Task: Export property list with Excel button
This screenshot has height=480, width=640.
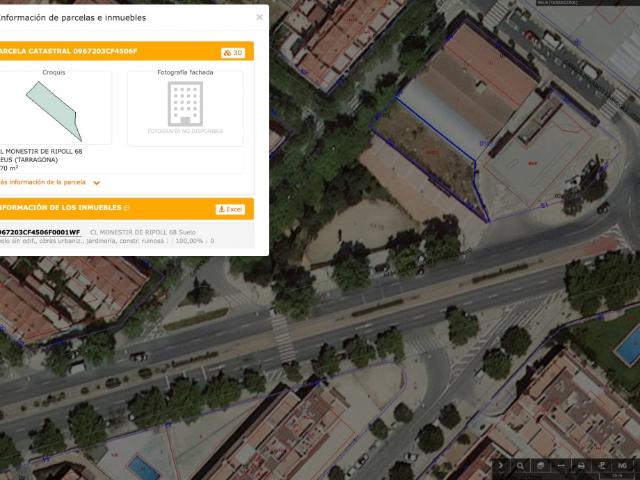Action: click(230, 209)
